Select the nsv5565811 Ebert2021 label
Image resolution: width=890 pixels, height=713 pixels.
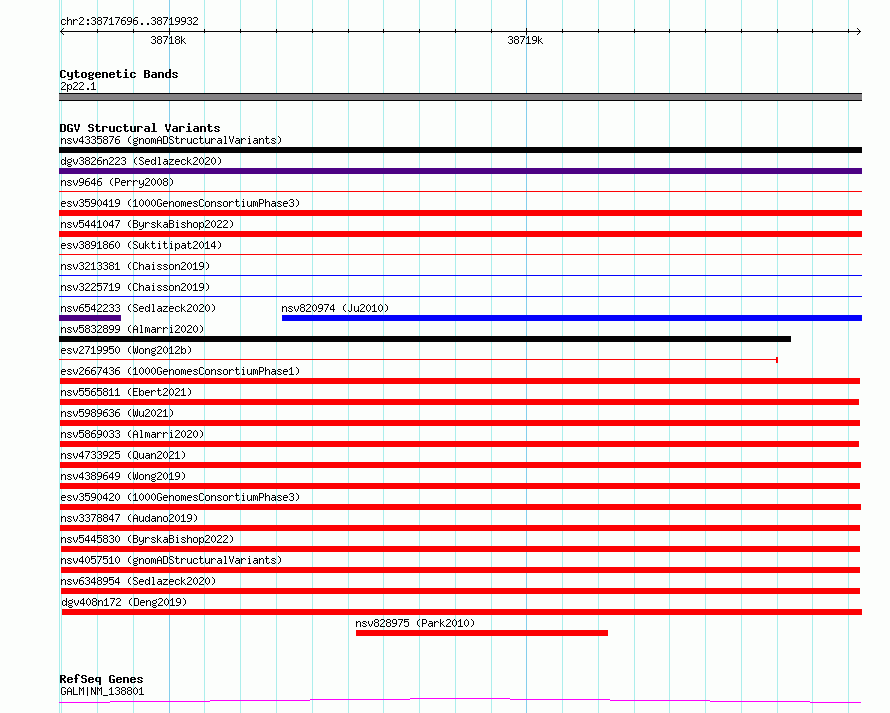click(x=126, y=392)
